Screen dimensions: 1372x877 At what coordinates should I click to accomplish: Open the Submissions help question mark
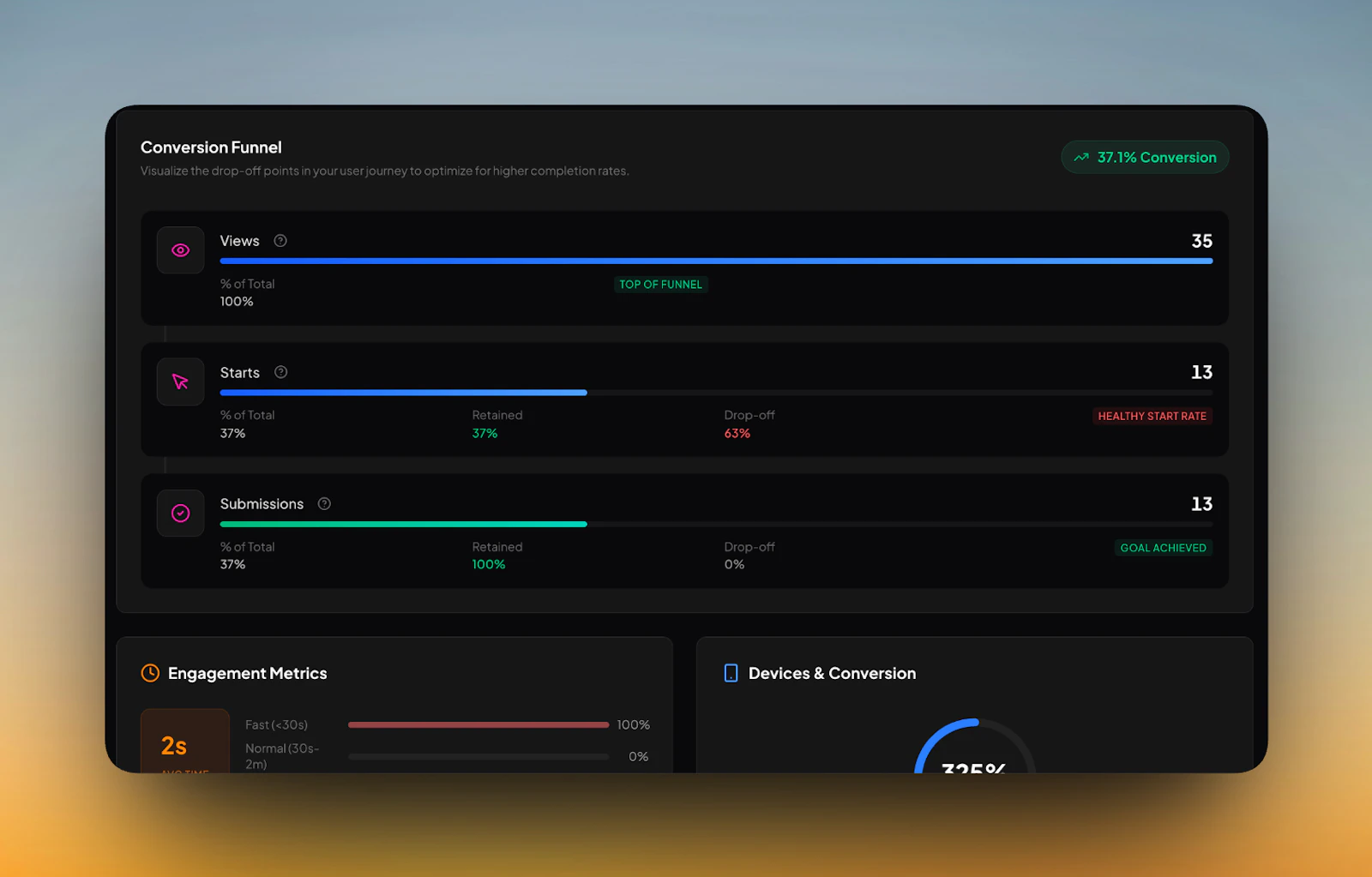323,504
